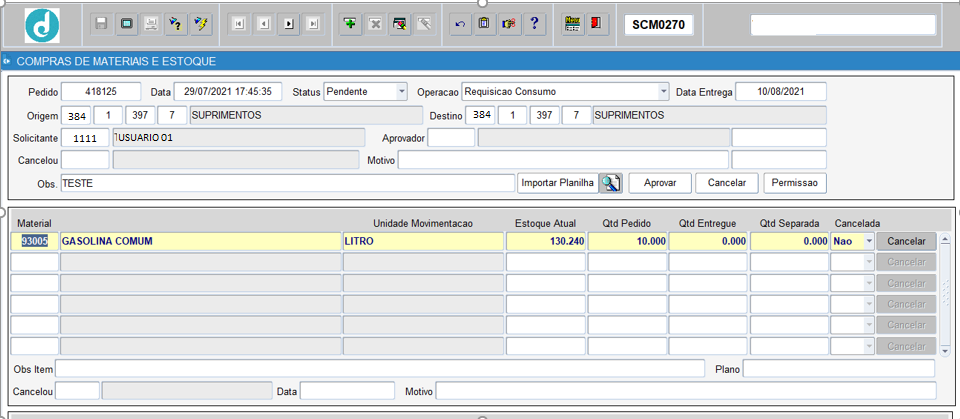Viewport: 960px width, 419px height.
Task: Click the Aprovar button
Action: pos(660,183)
